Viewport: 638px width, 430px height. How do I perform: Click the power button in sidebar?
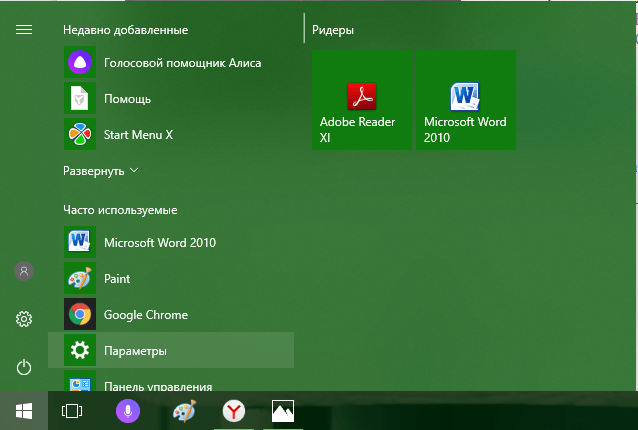[24, 367]
